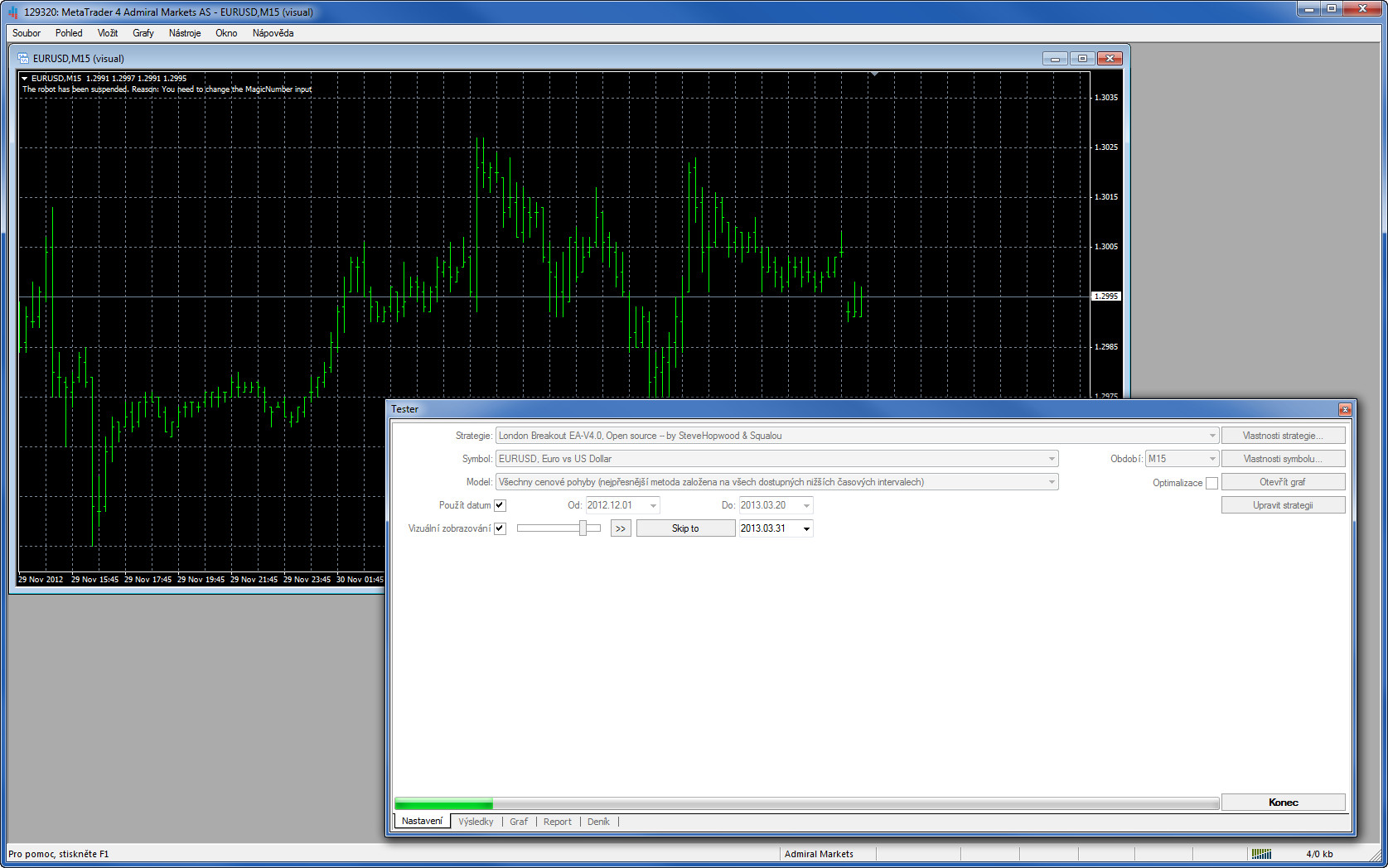Open the Skip to date picker dropdown
The image size is (1388, 868).
[x=806, y=528]
